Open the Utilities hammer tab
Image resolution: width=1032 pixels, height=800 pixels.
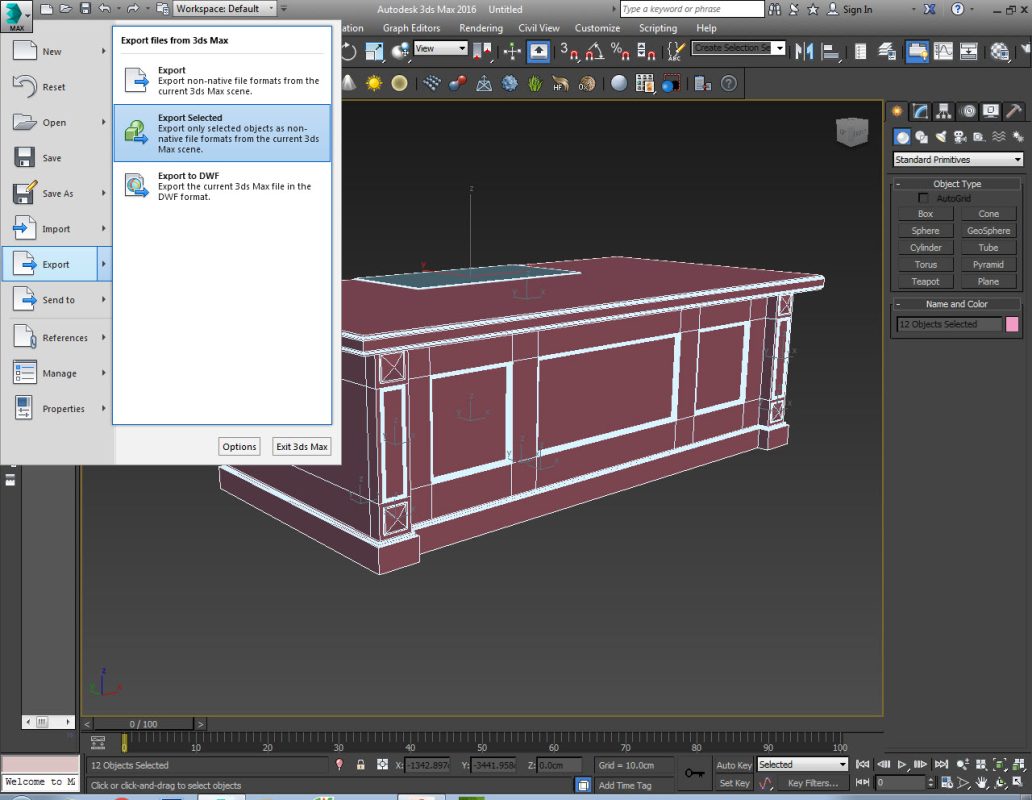pos(1013,111)
